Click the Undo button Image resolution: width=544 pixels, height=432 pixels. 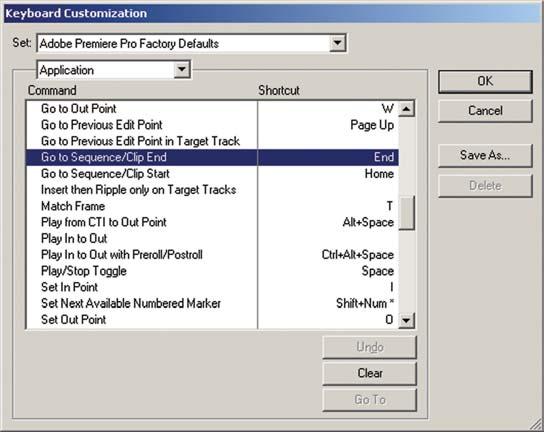(370, 347)
